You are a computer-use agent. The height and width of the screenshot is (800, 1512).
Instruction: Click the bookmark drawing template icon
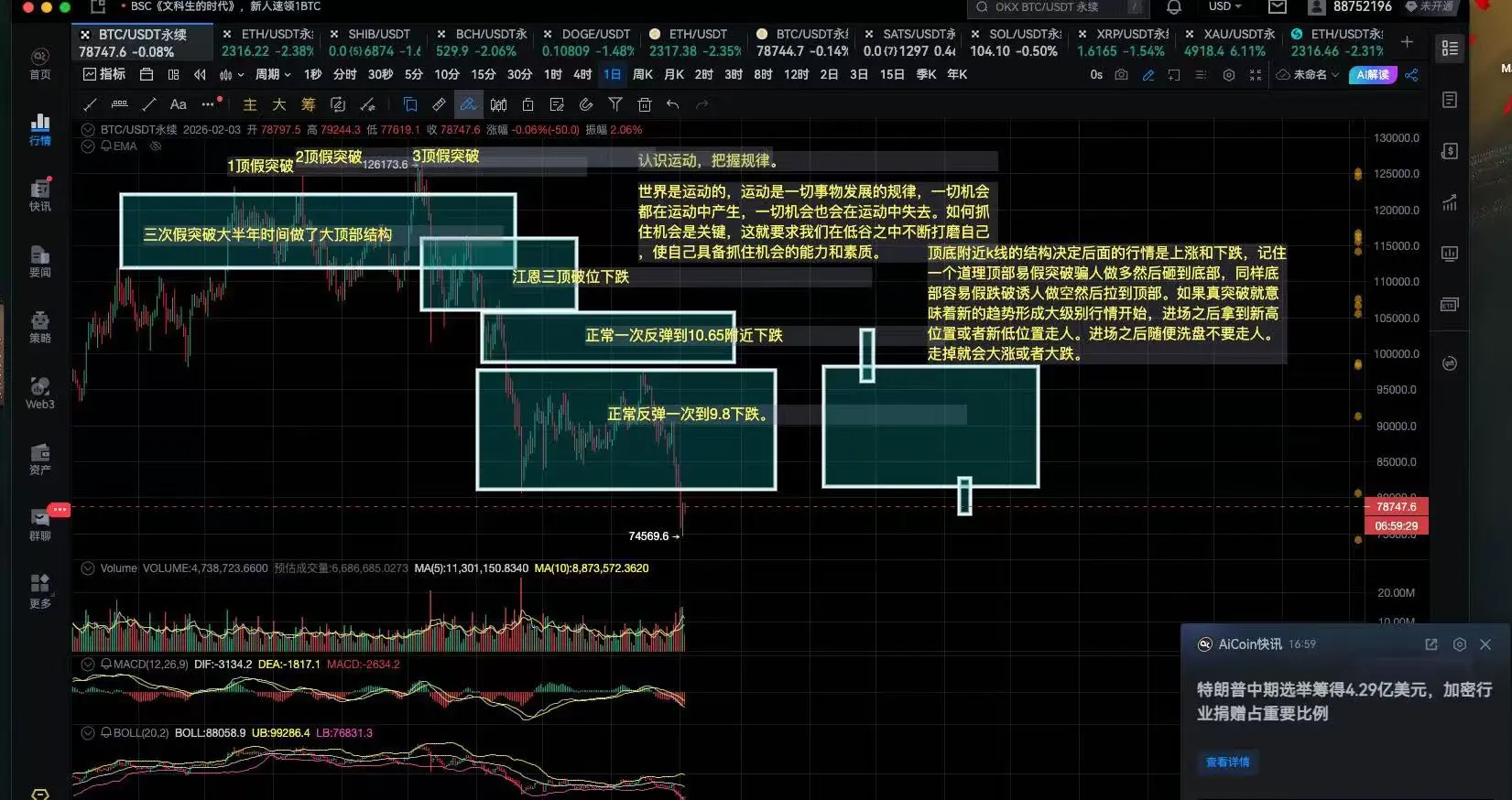pyautogui.click(x=409, y=104)
